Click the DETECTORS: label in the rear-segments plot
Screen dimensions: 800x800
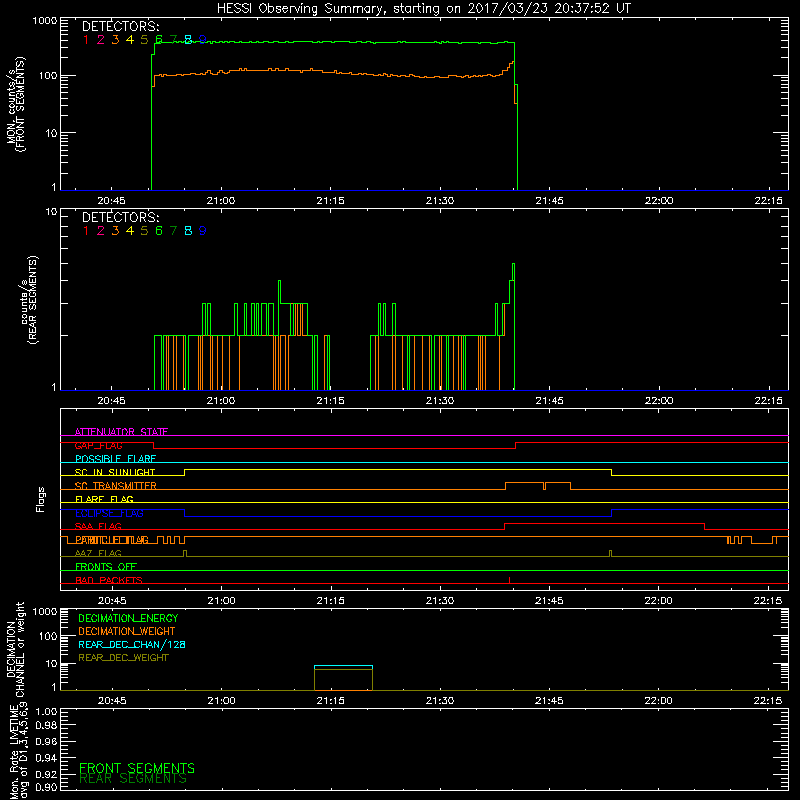120,218
